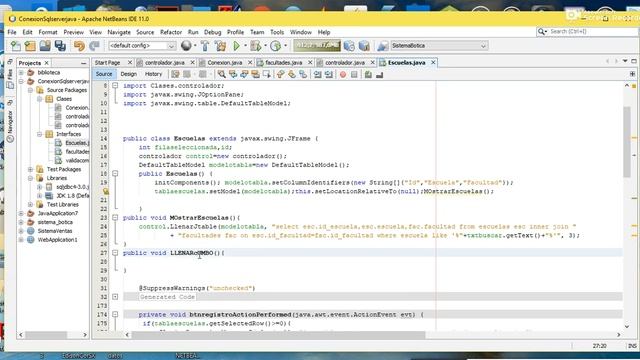Expand the biblioteca project node
Screen dimensions: 640x360
tap(21, 73)
